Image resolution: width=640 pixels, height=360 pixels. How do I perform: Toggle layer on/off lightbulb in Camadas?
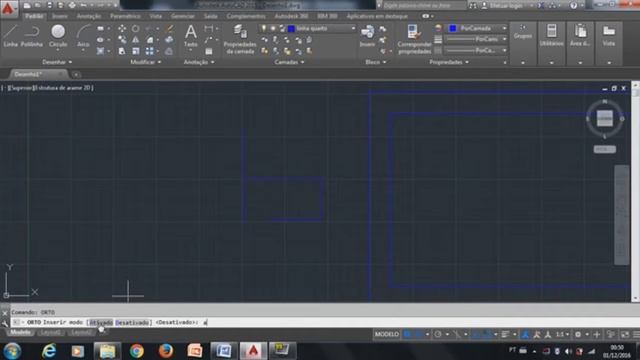coord(264,28)
